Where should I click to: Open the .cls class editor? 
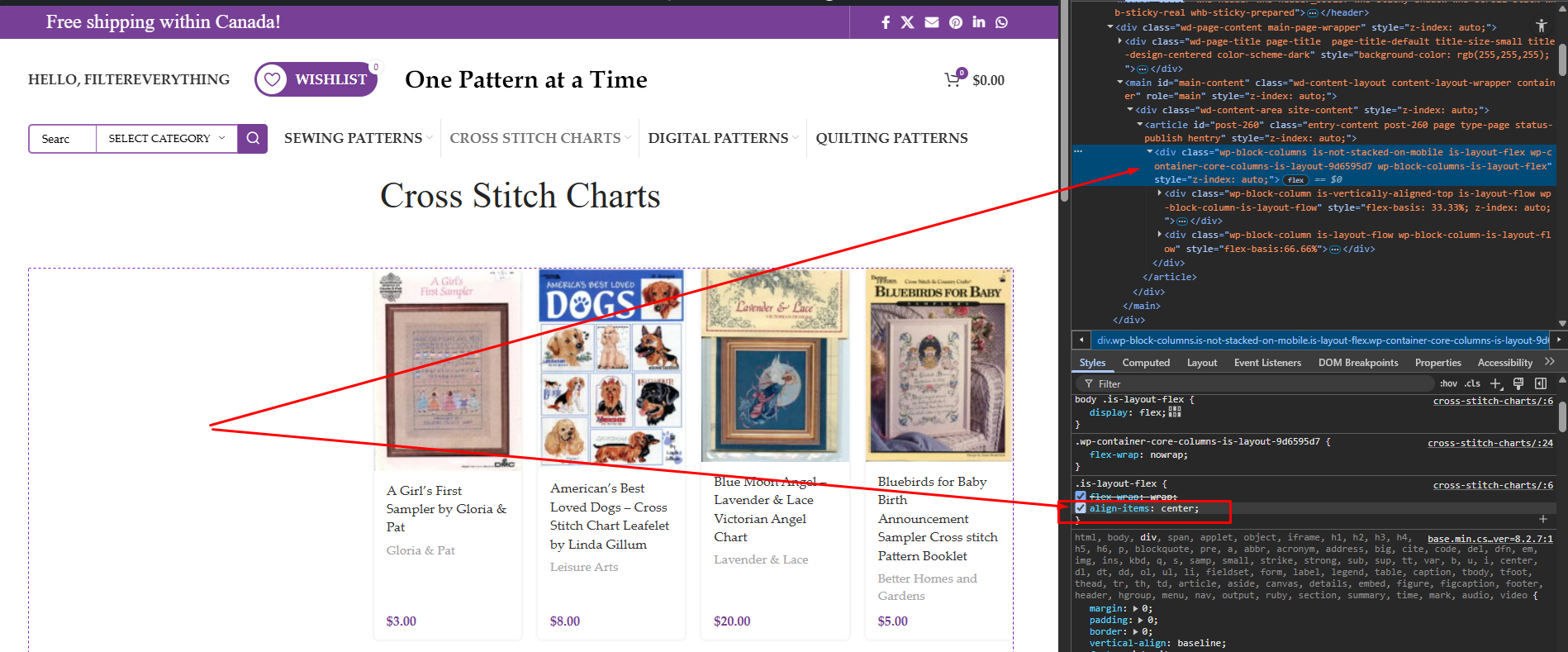click(x=1472, y=383)
